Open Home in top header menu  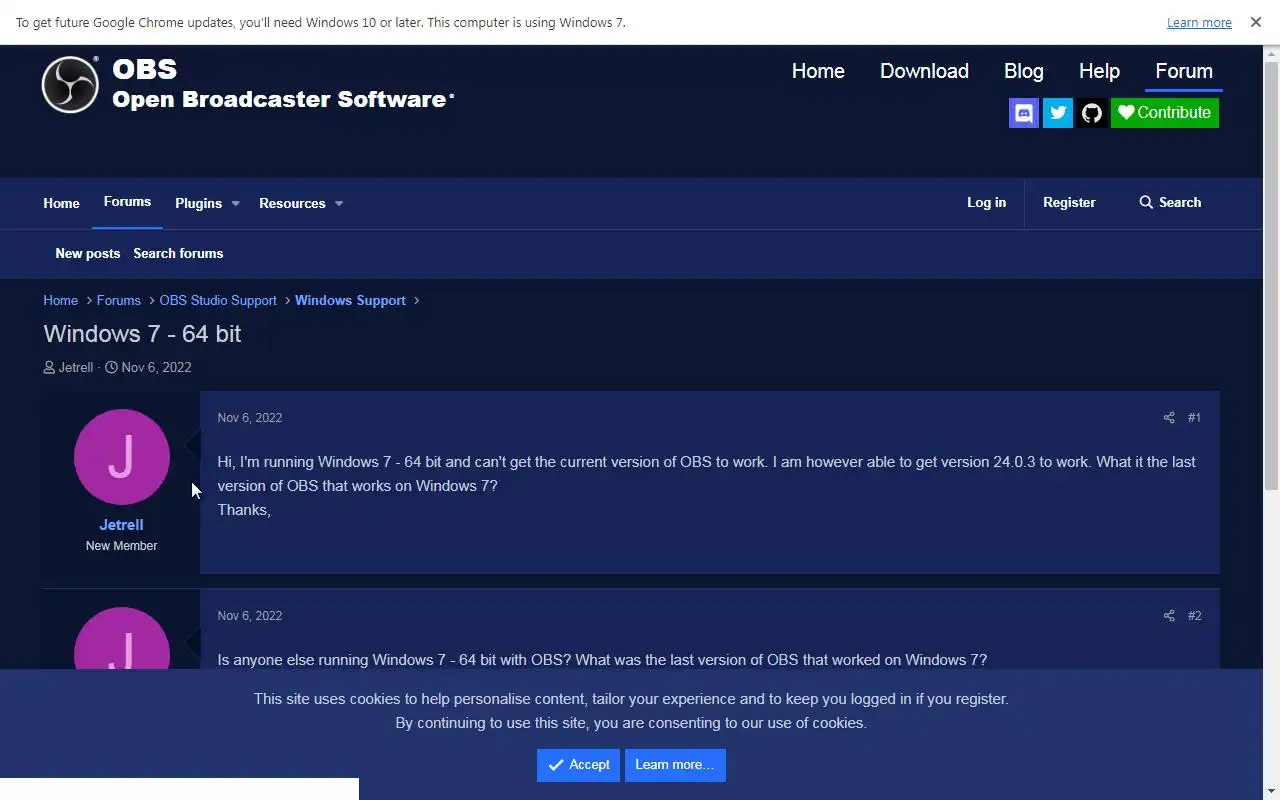coord(818,71)
